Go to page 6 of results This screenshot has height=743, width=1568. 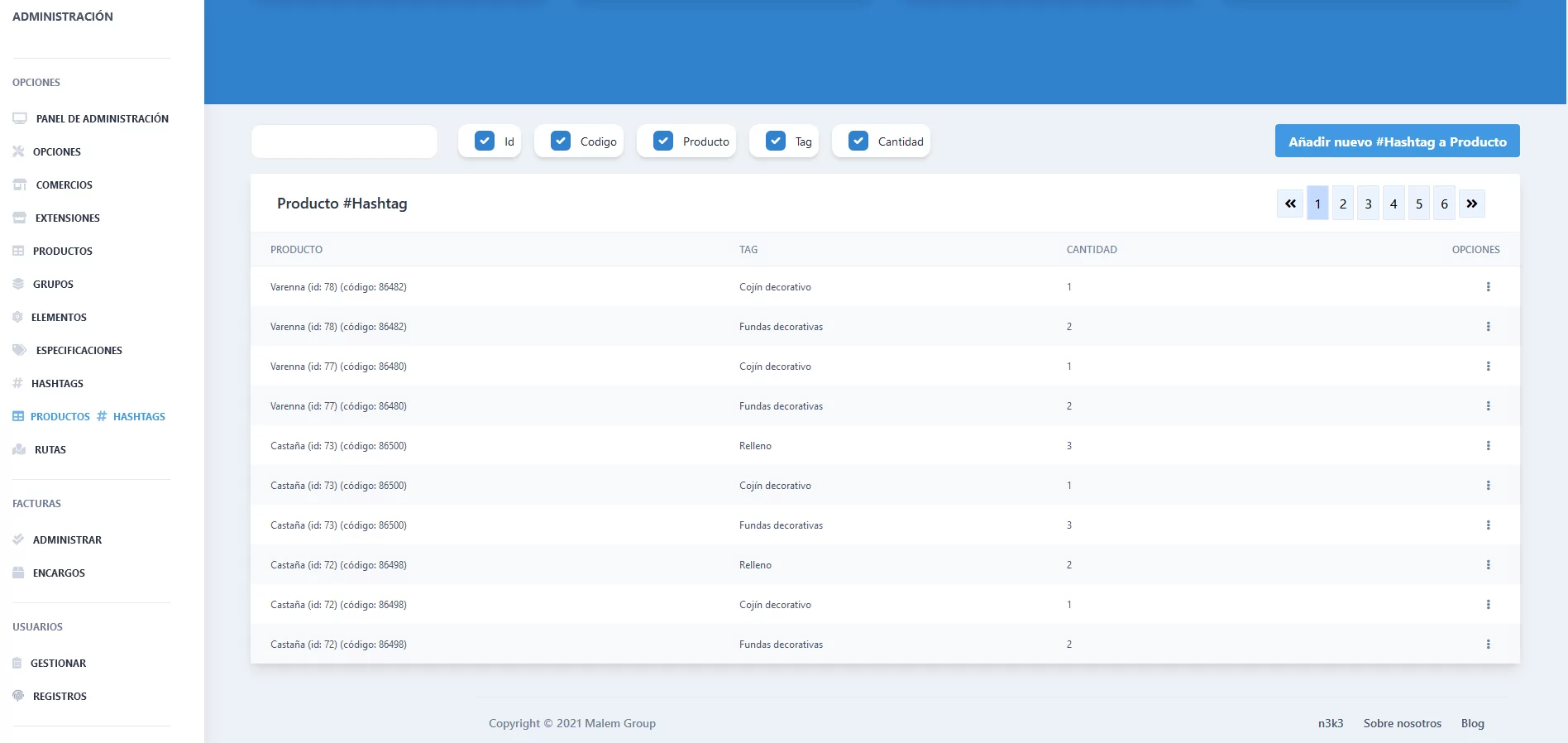[1445, 204]
